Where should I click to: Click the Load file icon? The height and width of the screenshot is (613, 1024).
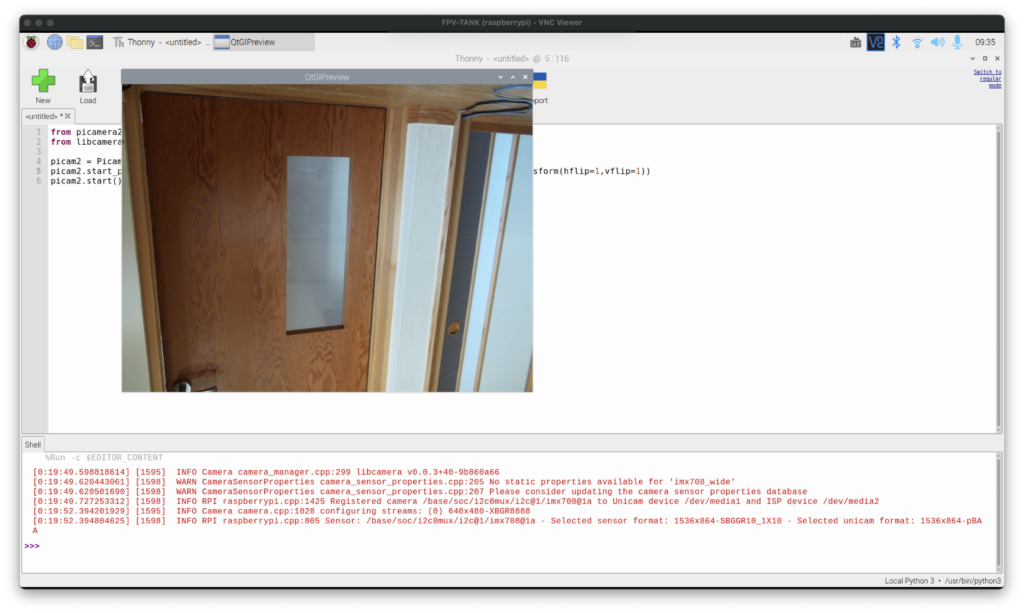(88, 82)
